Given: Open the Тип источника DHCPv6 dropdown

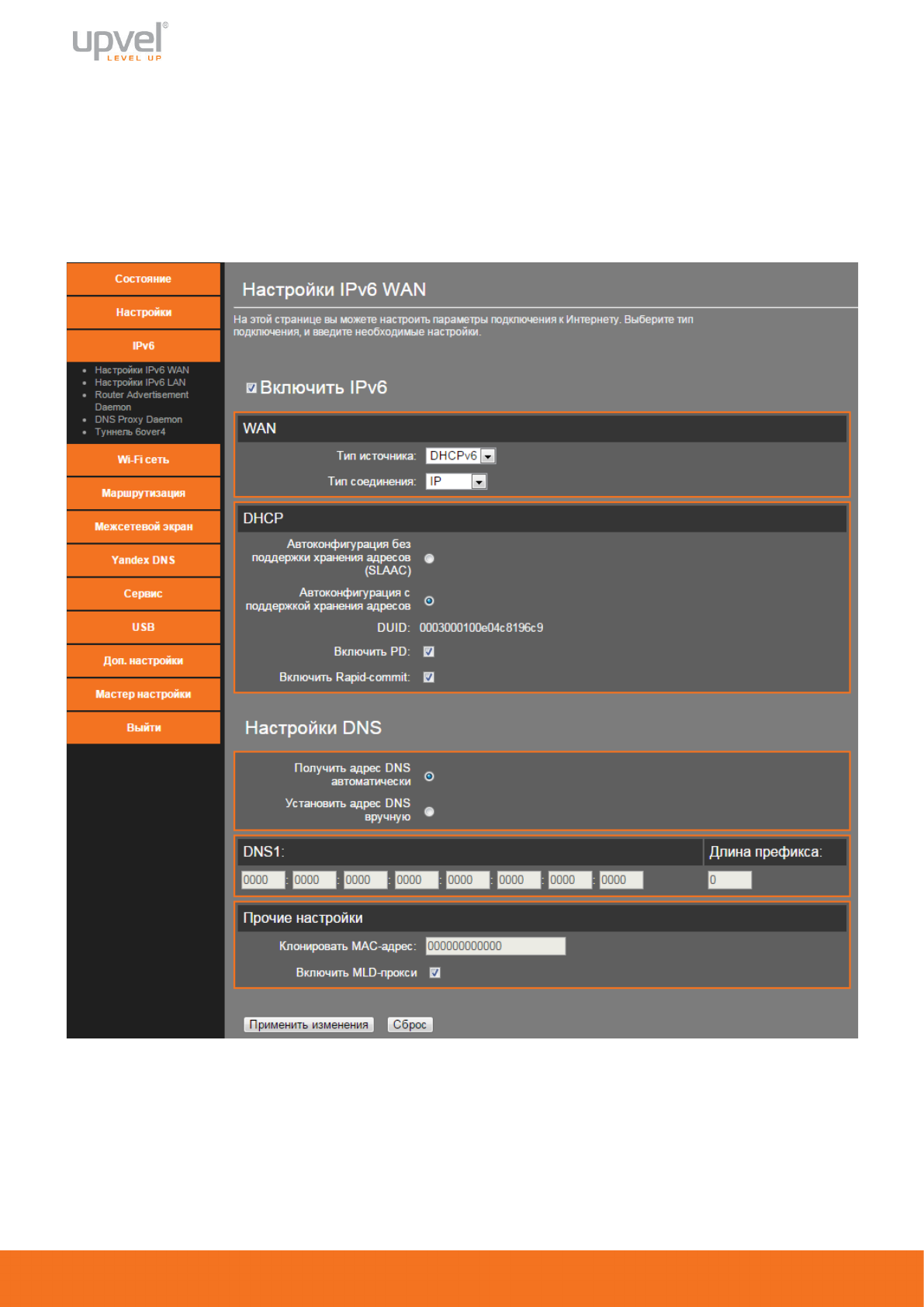Looking at the screenshot, I should pyautogui.click(x=461, y=456).
